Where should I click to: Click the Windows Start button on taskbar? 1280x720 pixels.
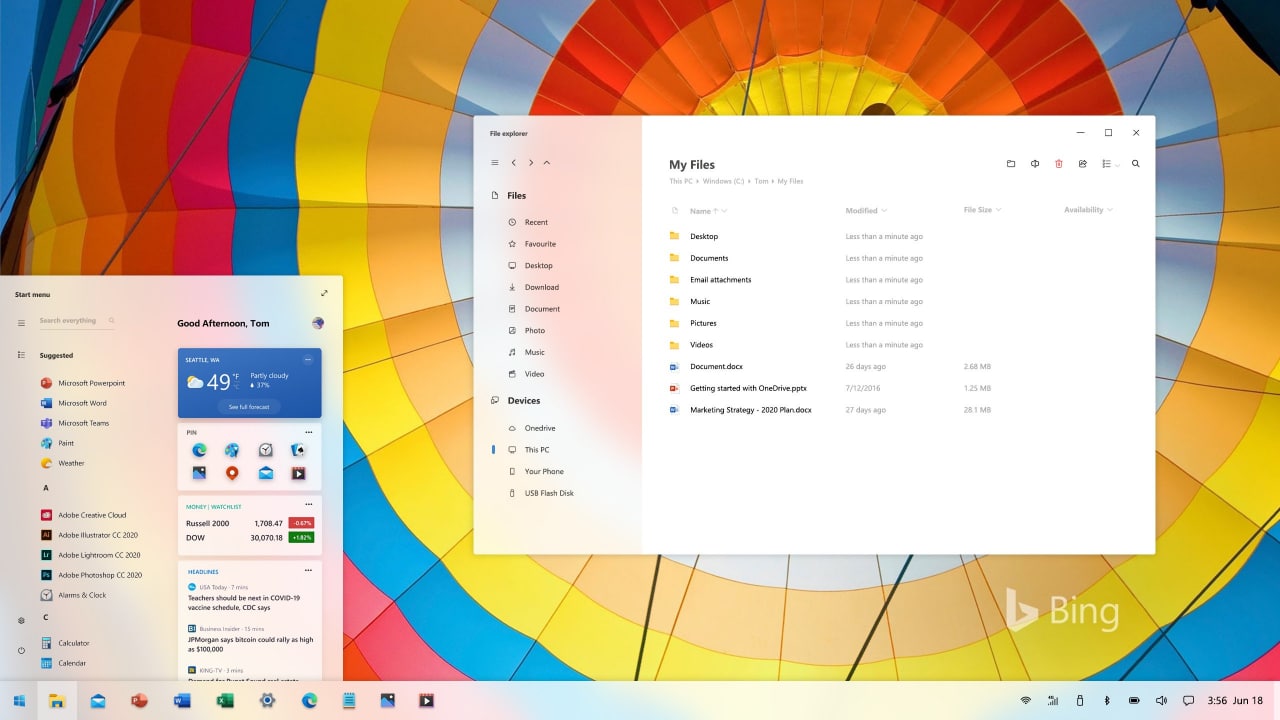coord(19,701)
